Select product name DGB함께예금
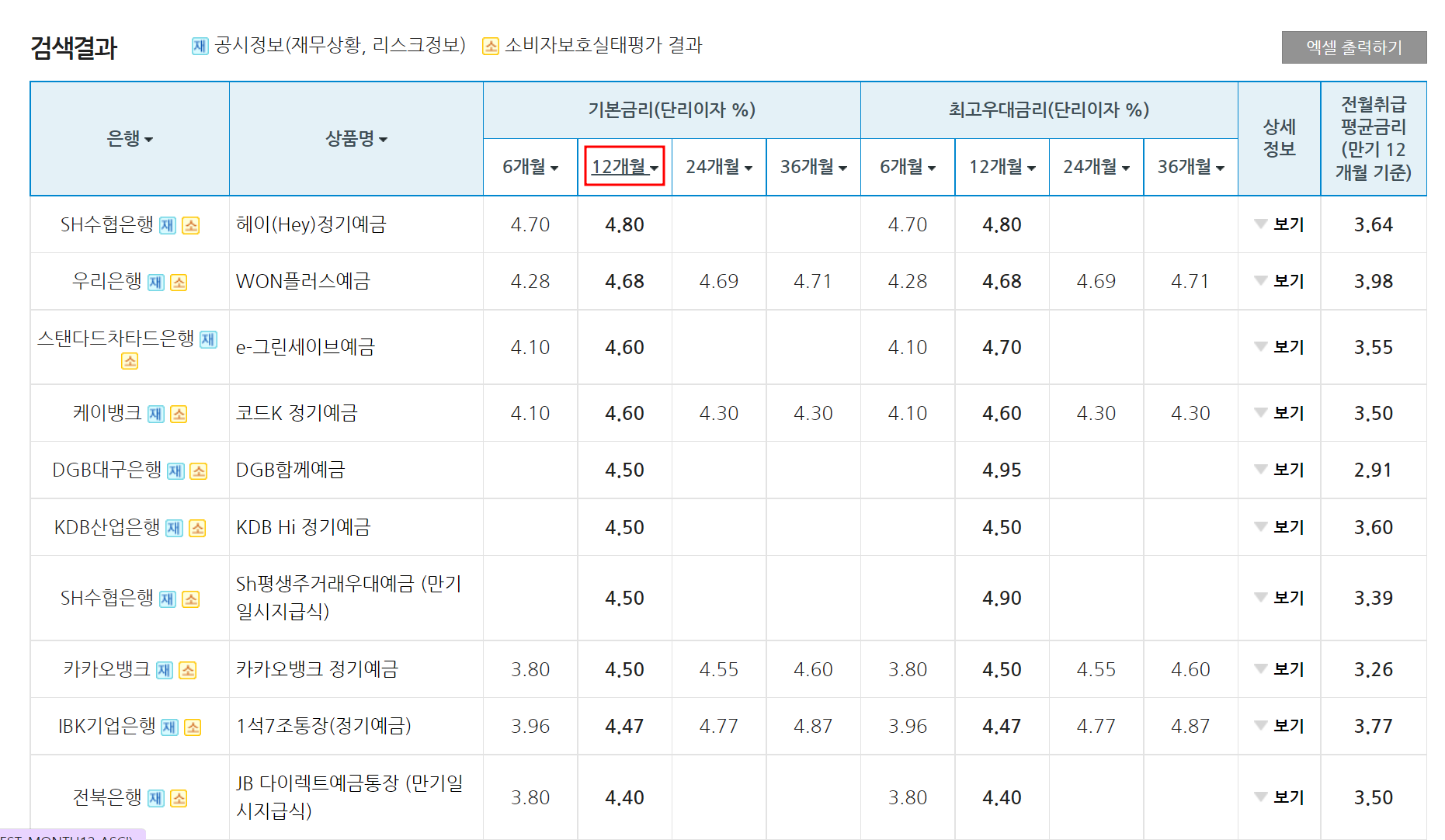1445x840 pixels. click(290, 470)
